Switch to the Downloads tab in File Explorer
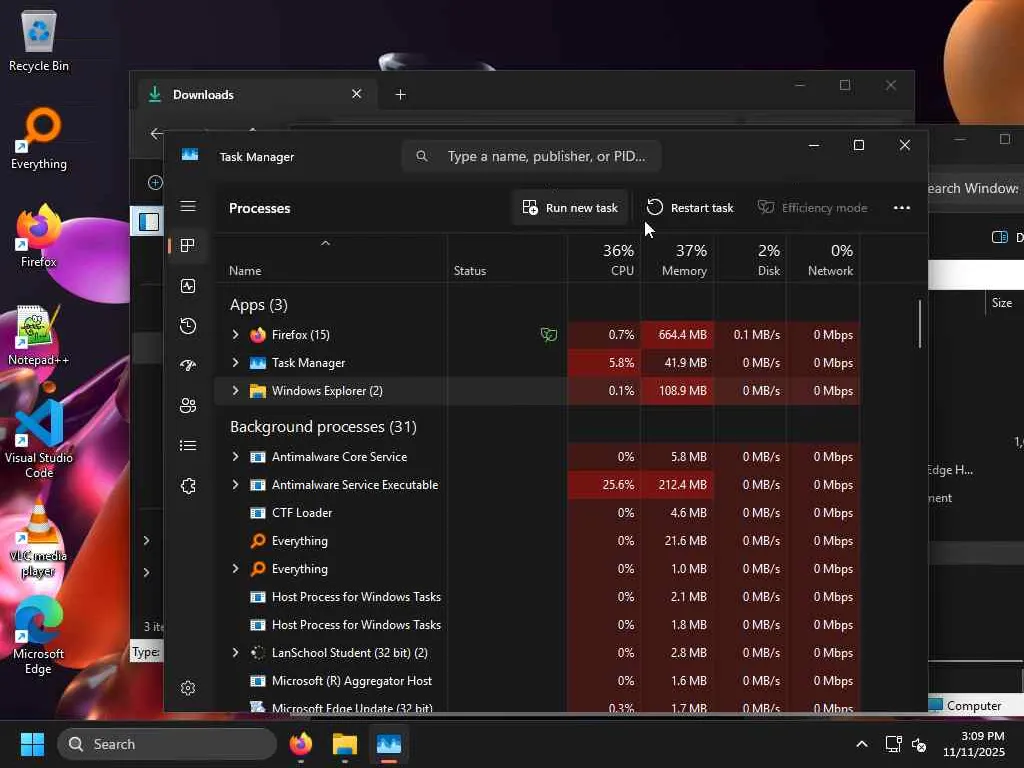 pyautogui.click(x=255, y=95)
